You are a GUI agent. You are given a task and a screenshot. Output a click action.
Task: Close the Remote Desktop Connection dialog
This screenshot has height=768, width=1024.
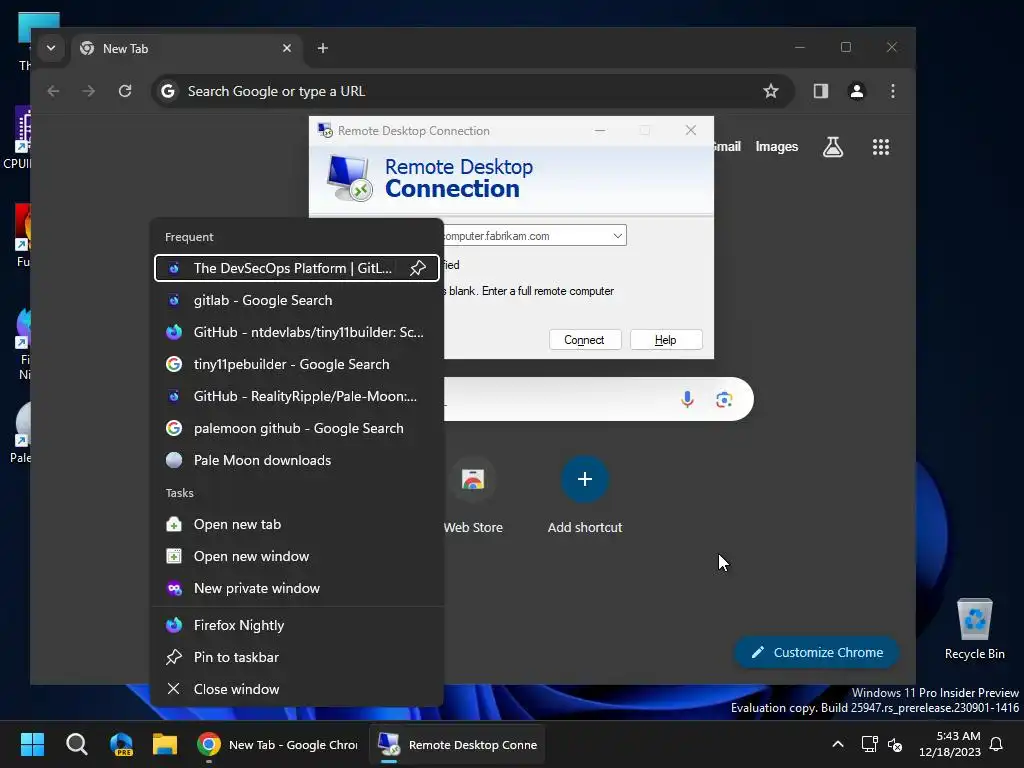click(x=691, y=131)
